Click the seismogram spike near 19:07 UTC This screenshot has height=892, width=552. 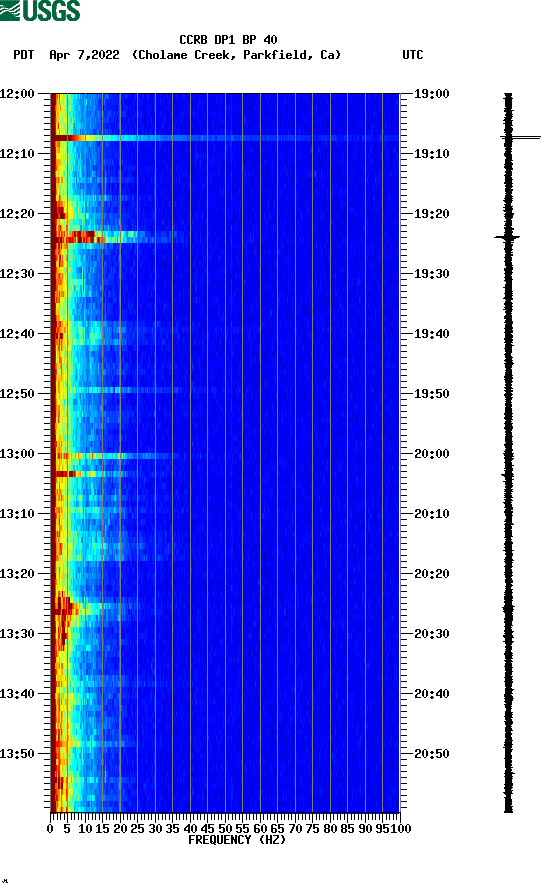tap(521, 137)
